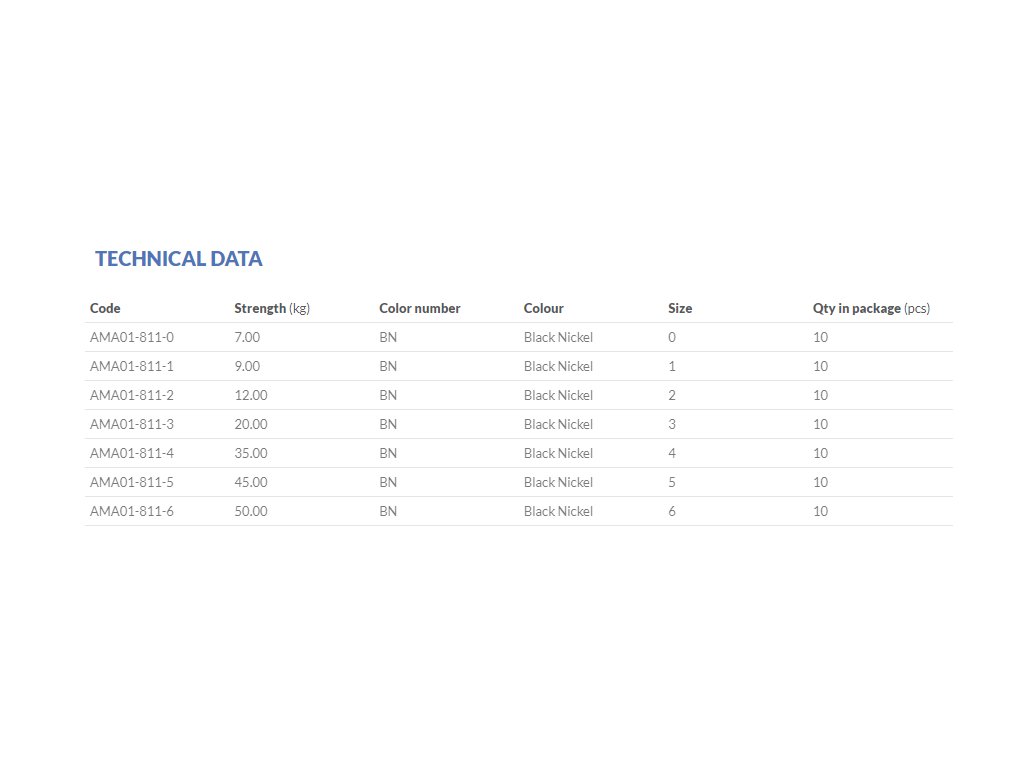The height and width of the screenshot is (768, 1024).
Task: Select product code AMA01-811-0
Action: 132,337
